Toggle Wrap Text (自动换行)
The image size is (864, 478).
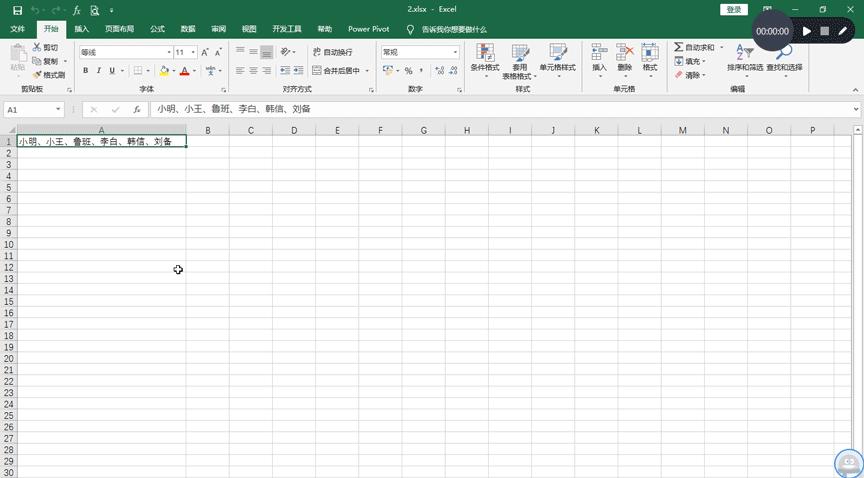333,52
